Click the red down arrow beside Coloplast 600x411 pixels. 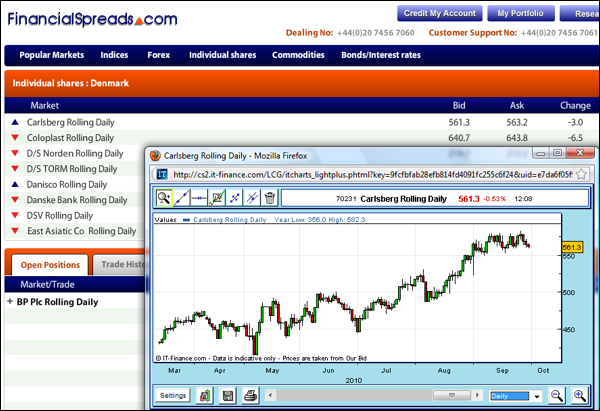coord(15,137)
